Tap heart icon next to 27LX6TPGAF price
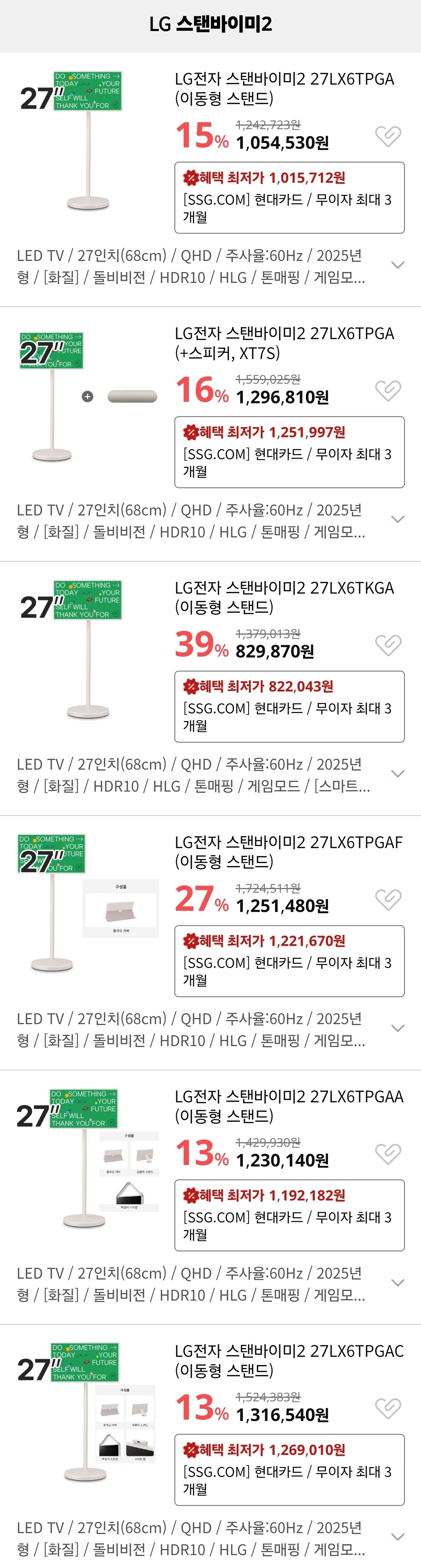 388,899
